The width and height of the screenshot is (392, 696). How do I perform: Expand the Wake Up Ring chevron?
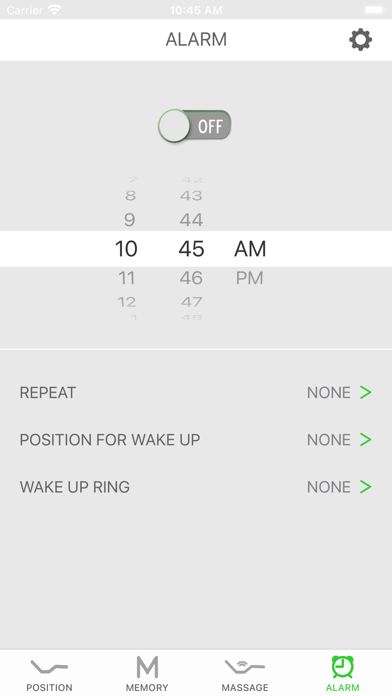(x=365, y=487)
